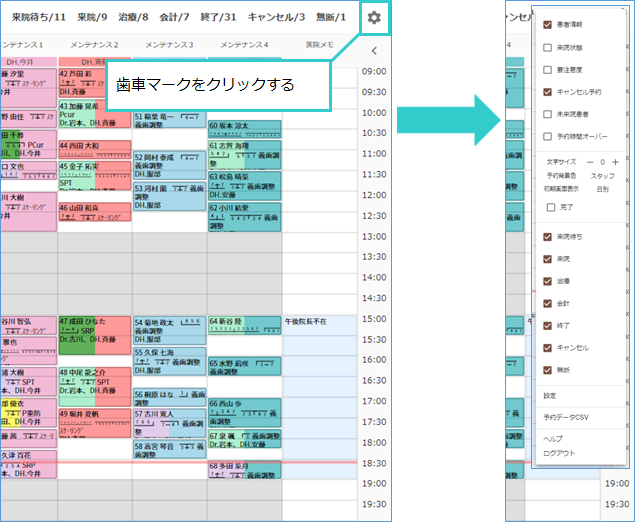
Task: Click ログアウト to sign out
Action: (558, 453)
